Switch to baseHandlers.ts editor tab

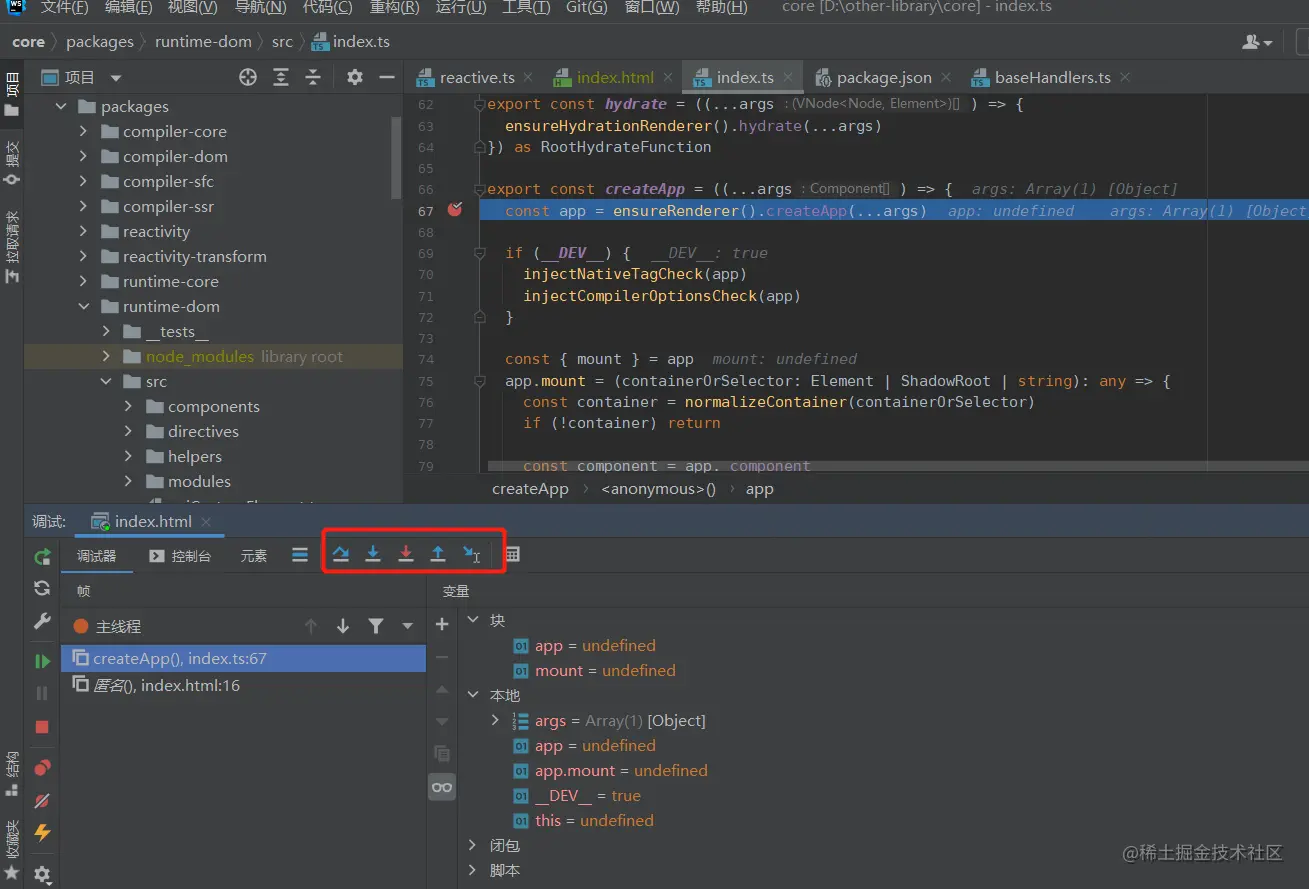1051,77
